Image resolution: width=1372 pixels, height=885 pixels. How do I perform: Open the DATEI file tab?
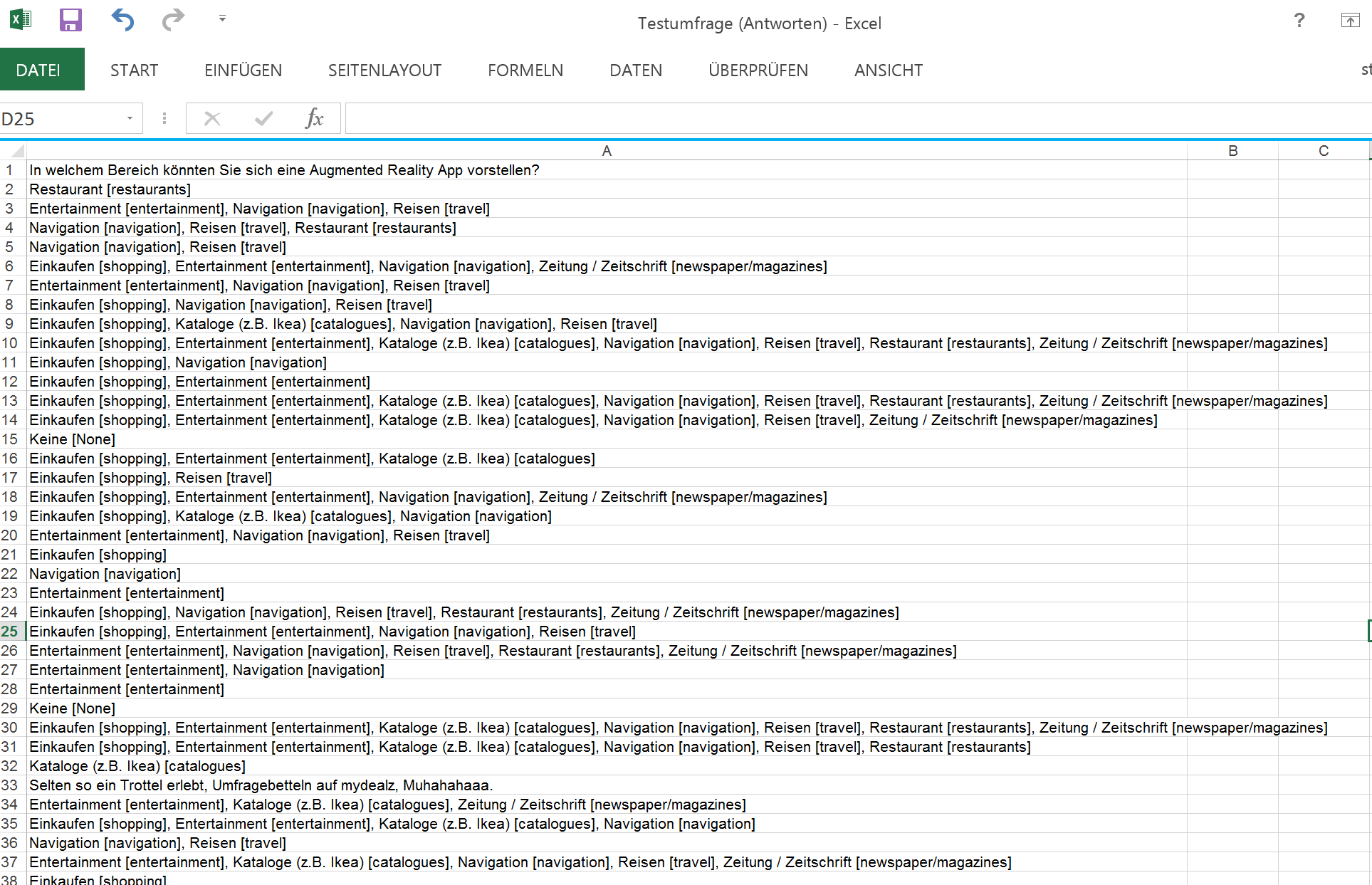pyautogui.click(x=42, y=70)
